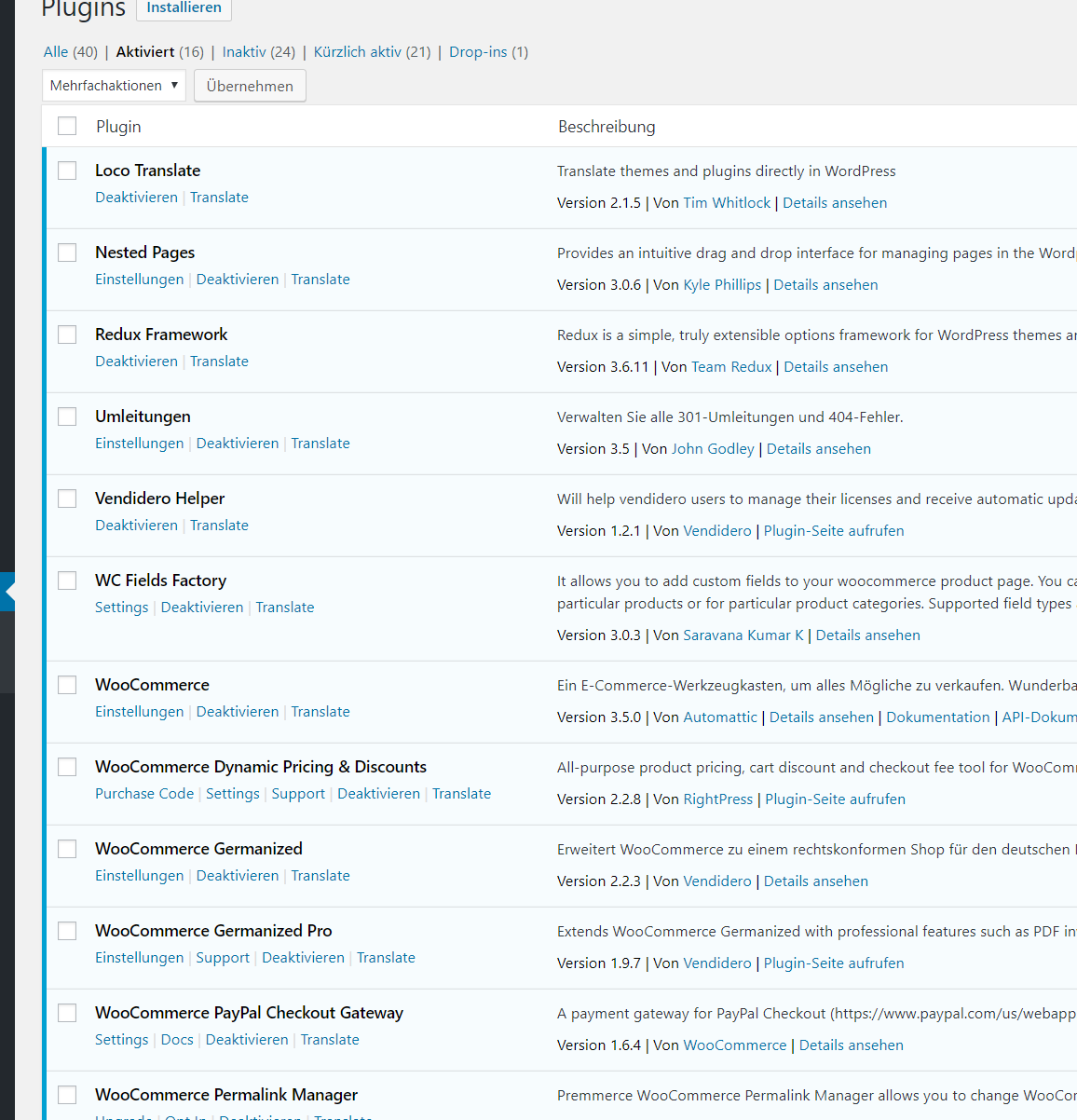1077x1120 pixels.
Task: Tick the WooCommerce plugin checkbox
Action: 67,685
